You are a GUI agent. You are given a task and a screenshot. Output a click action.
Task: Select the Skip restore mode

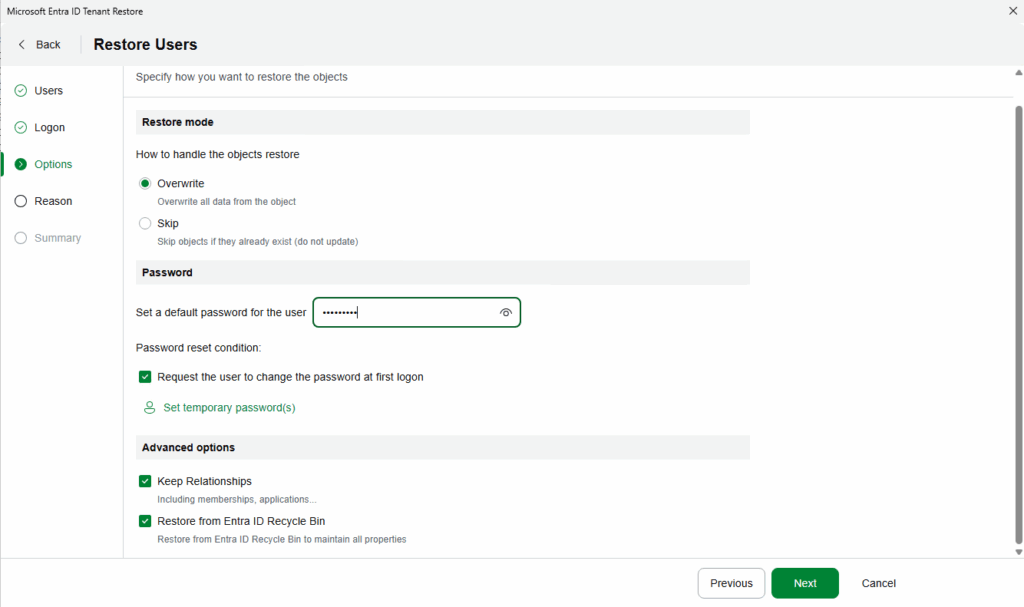point(145,223)
